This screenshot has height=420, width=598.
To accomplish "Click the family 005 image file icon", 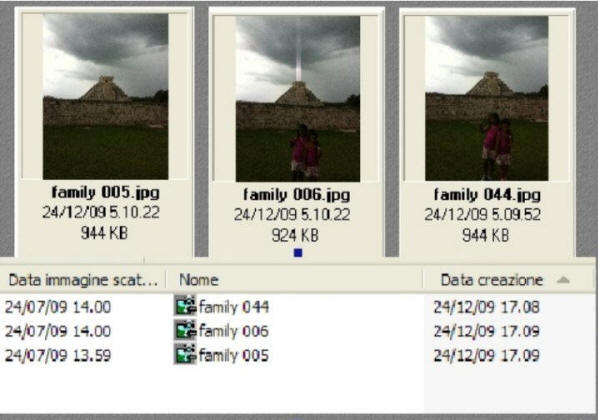I will [x=185, y=354].
